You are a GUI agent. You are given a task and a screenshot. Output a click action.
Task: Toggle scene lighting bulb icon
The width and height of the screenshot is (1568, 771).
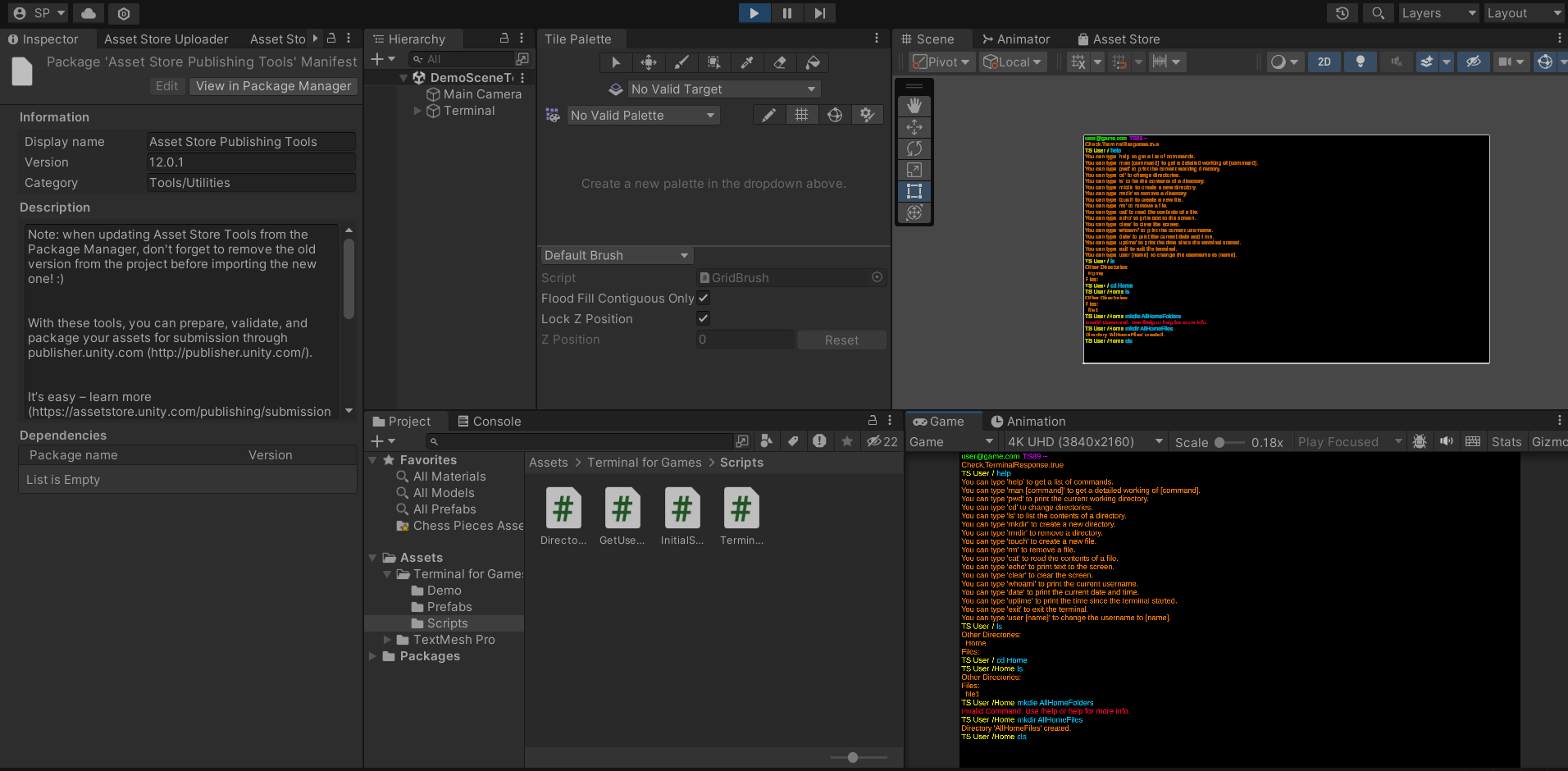point(1360,62)
